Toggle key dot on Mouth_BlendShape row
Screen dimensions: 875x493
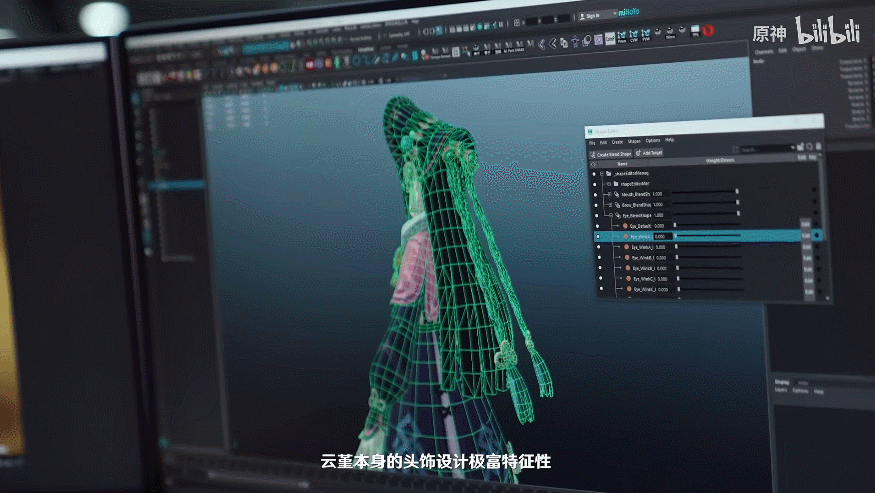coord(814,190)
